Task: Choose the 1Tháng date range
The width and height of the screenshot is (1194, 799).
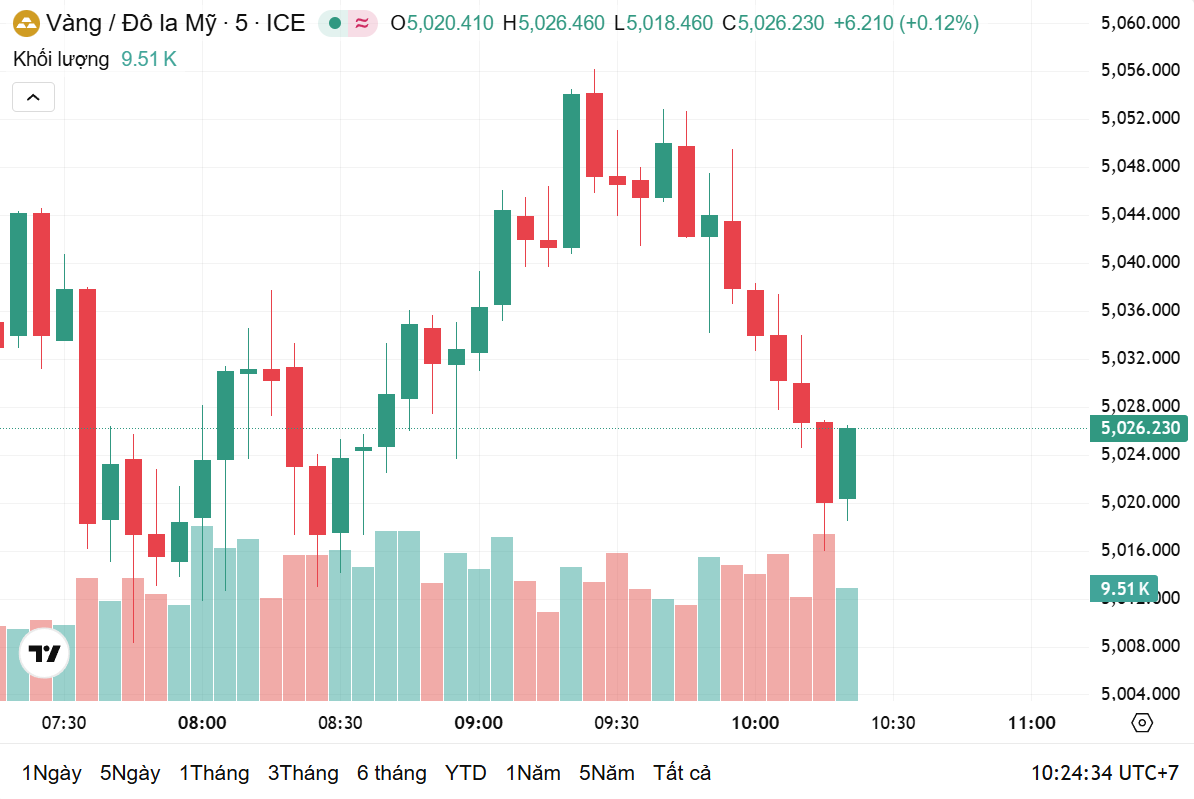Action: tap(214, 773)
